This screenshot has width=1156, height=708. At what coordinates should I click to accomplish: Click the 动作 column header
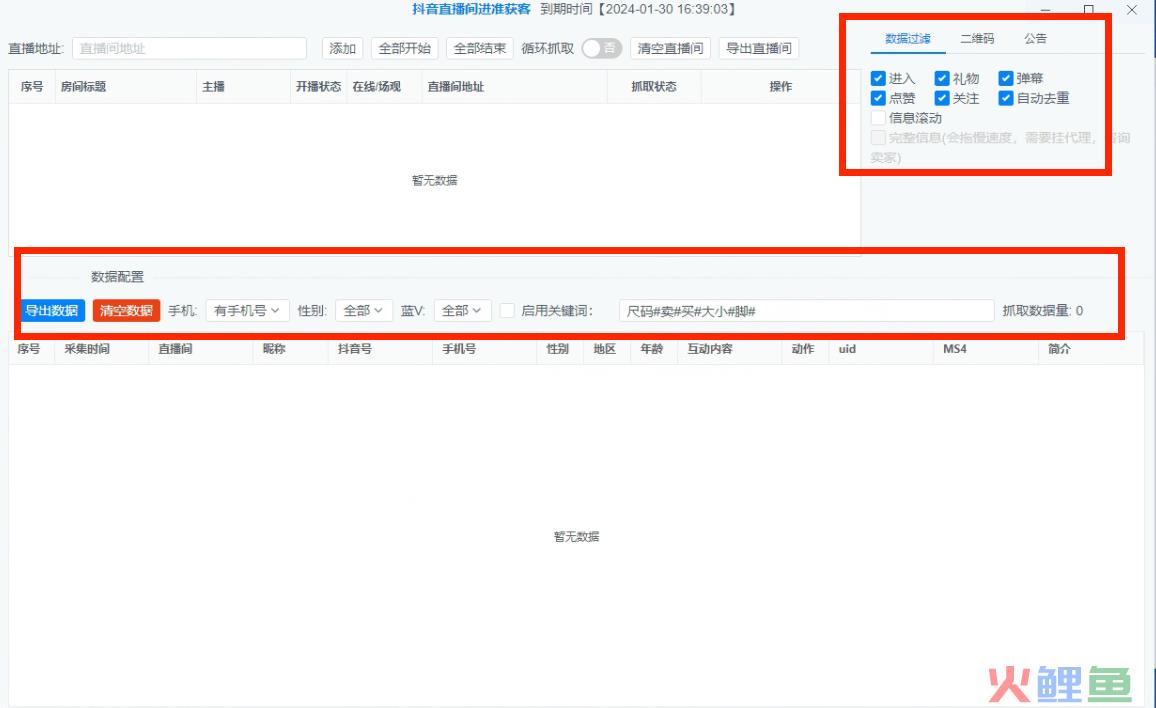803,349
